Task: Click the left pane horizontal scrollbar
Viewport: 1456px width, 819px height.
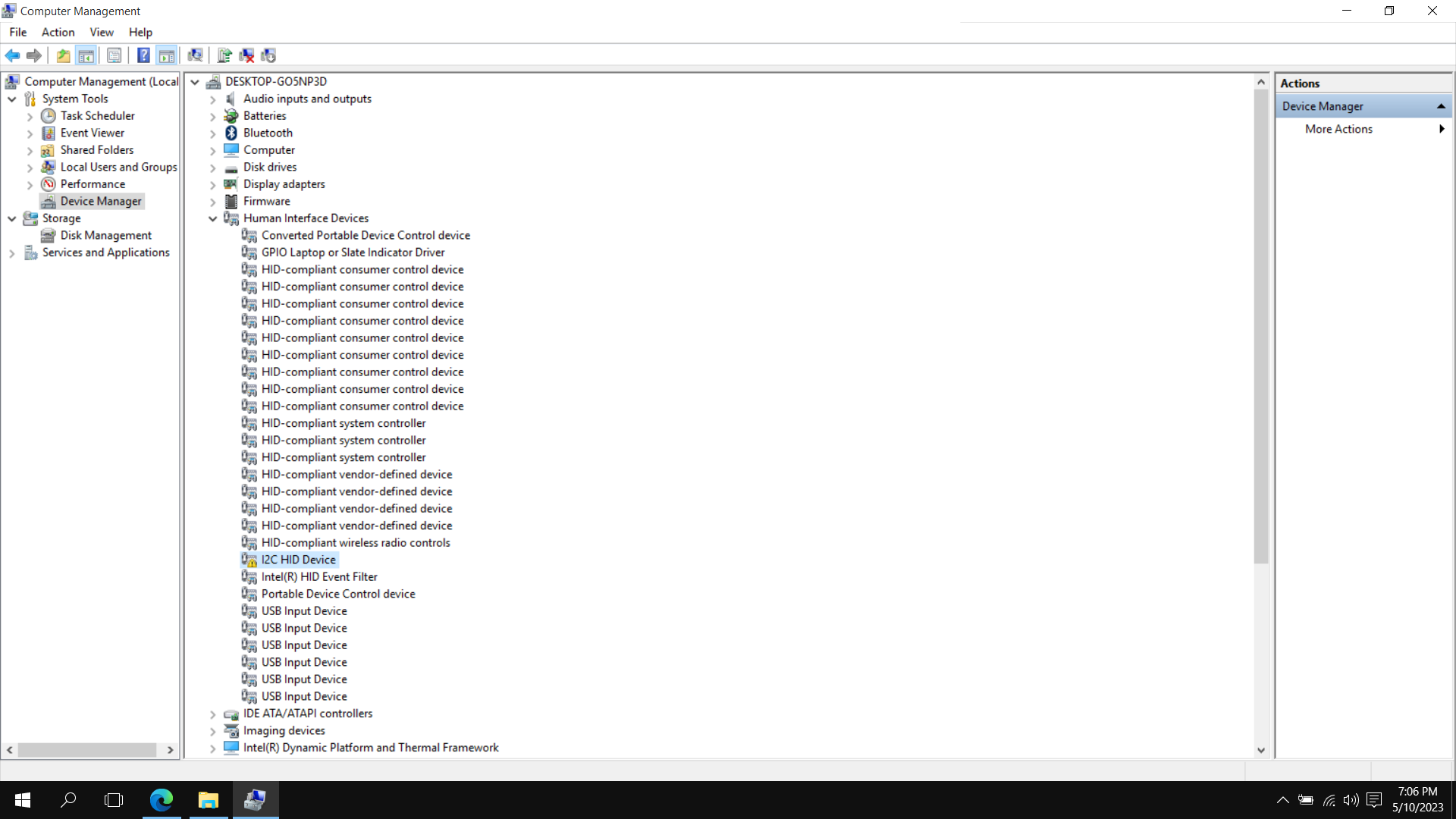Action: click(x=87, y=750)
